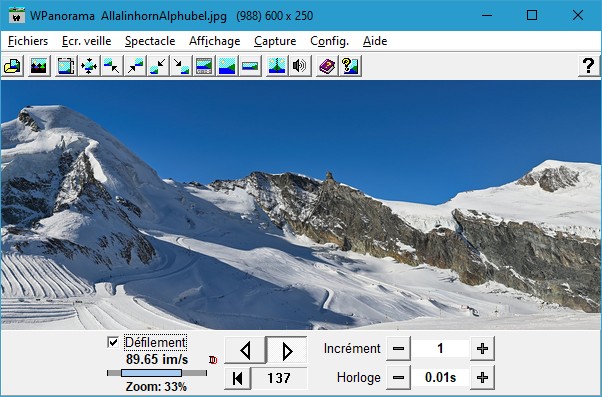The width and height of the screenshot is (602, 397).
Task: Click the mountain panorama image
Action: pyautogui.click(x=301, y=205)
